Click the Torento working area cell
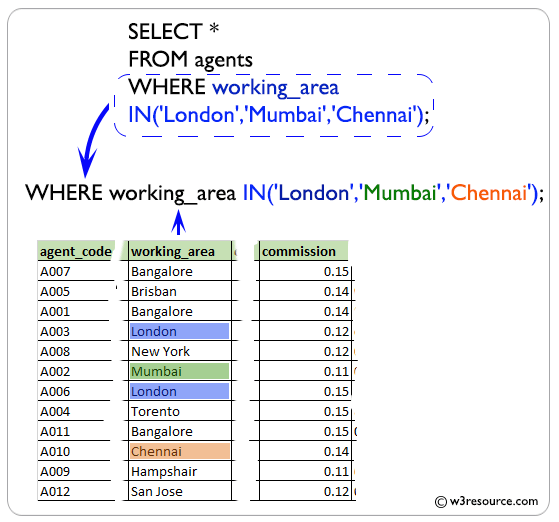 180,411
